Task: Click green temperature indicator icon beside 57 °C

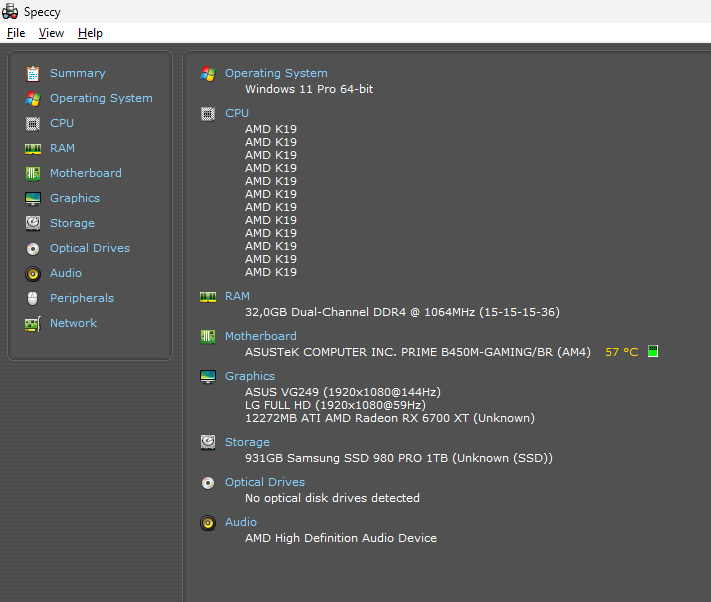Action: click(653, 351)
